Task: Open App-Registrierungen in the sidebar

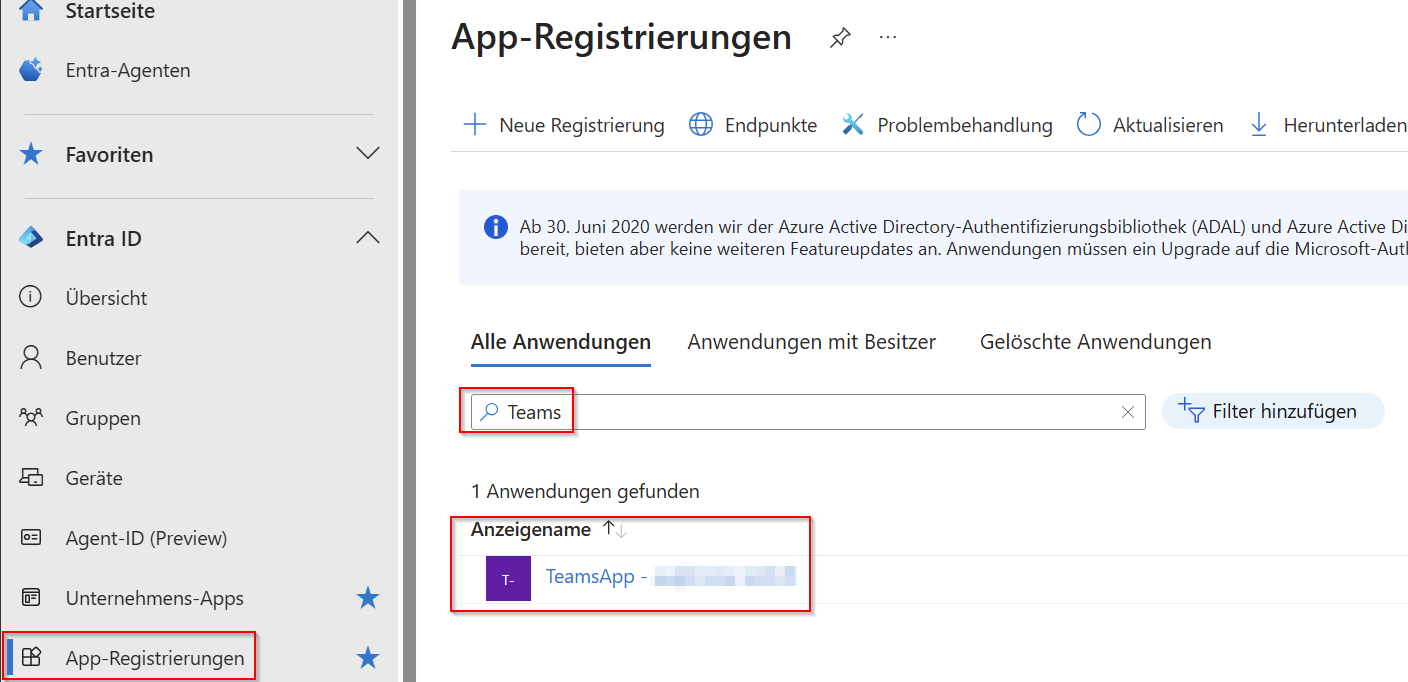Action: (x=155, y=658)
